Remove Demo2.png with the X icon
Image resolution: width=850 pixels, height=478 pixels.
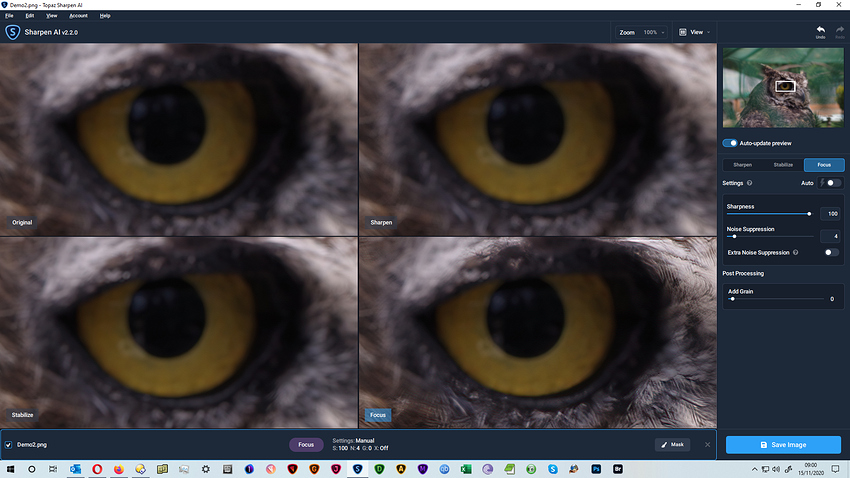707,444
